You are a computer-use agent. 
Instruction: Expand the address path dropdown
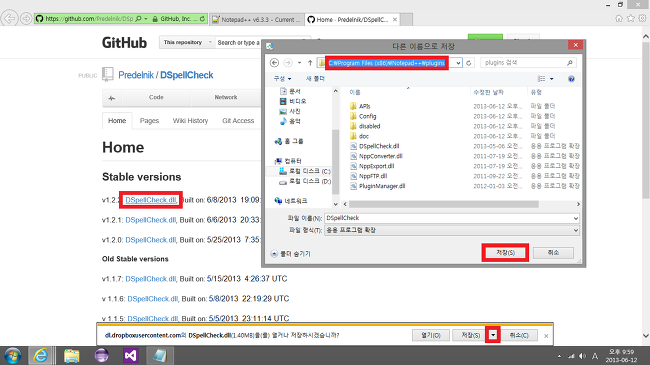(458, 63)
